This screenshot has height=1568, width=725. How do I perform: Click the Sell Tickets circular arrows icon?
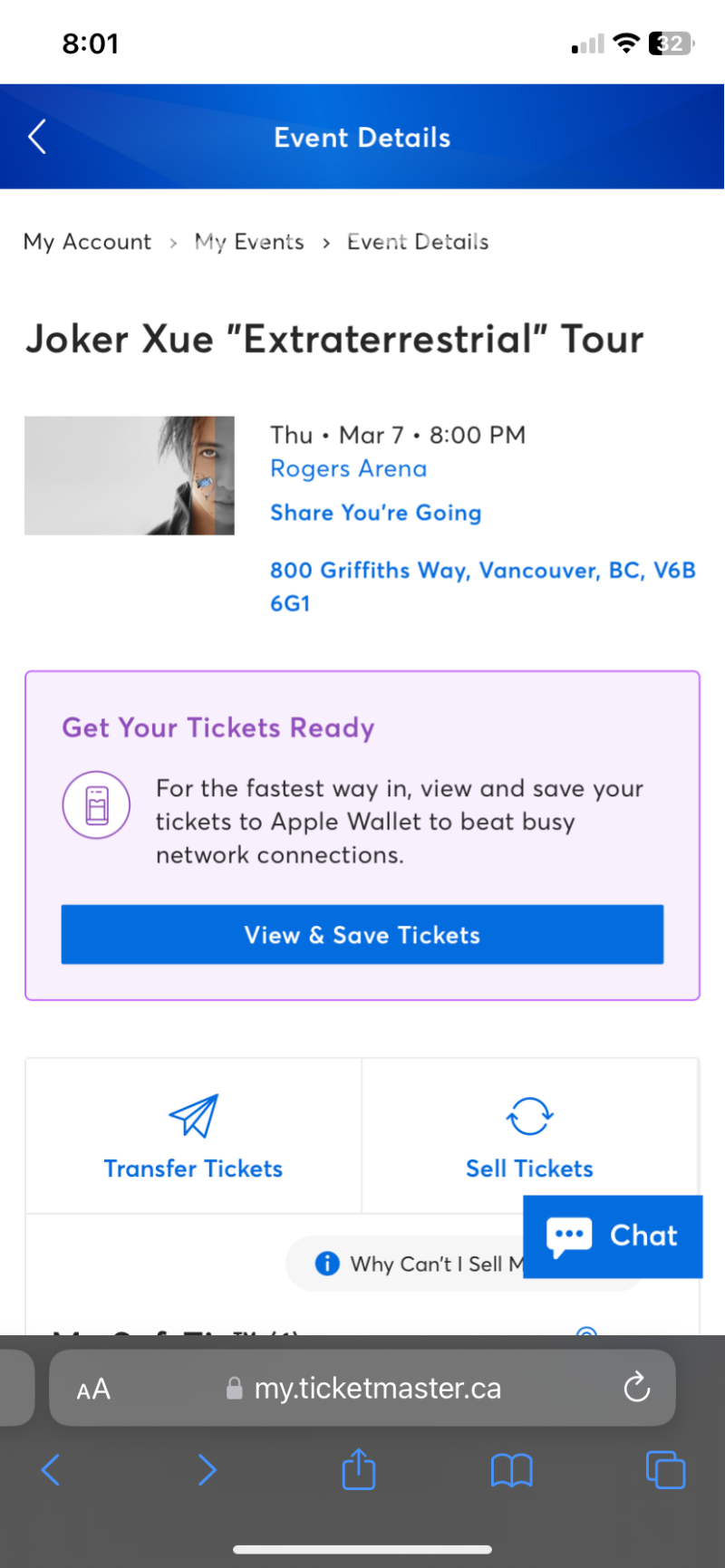click(529, 1115)
